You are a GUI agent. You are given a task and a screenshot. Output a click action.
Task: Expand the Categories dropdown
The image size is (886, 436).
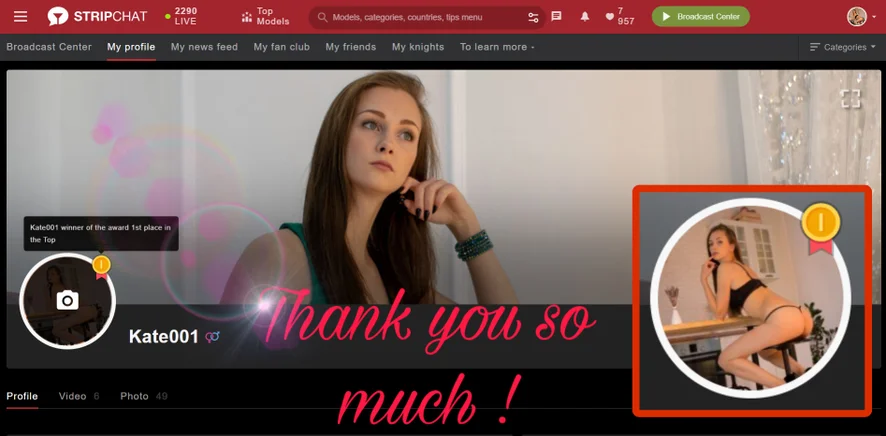842,47
